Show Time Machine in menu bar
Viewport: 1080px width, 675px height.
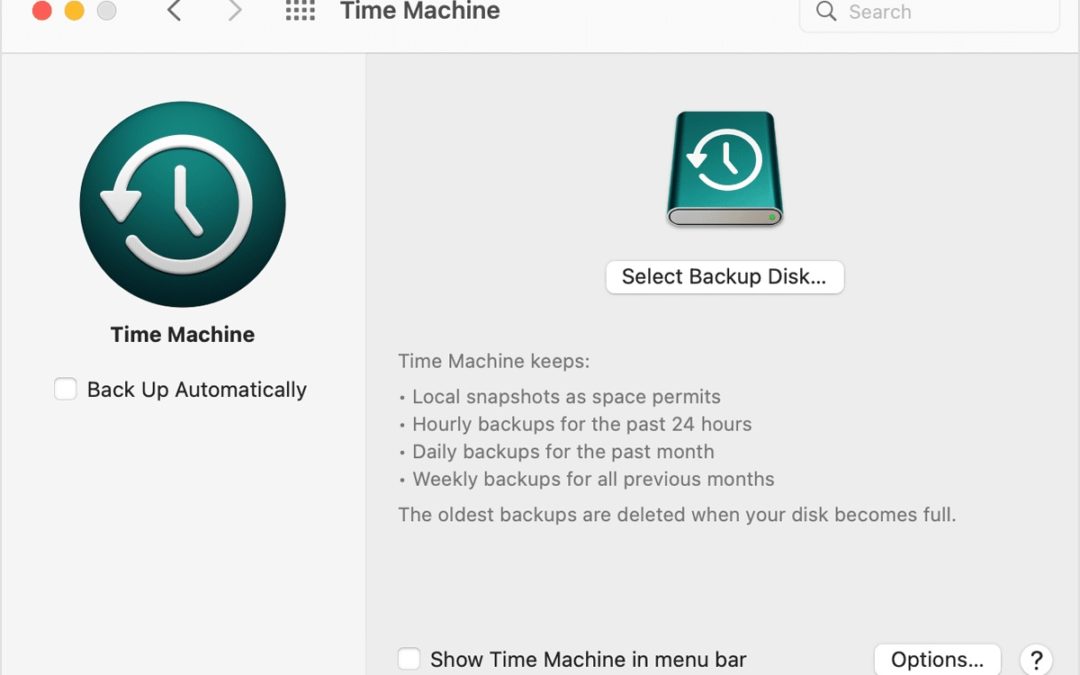coord(409,659)
